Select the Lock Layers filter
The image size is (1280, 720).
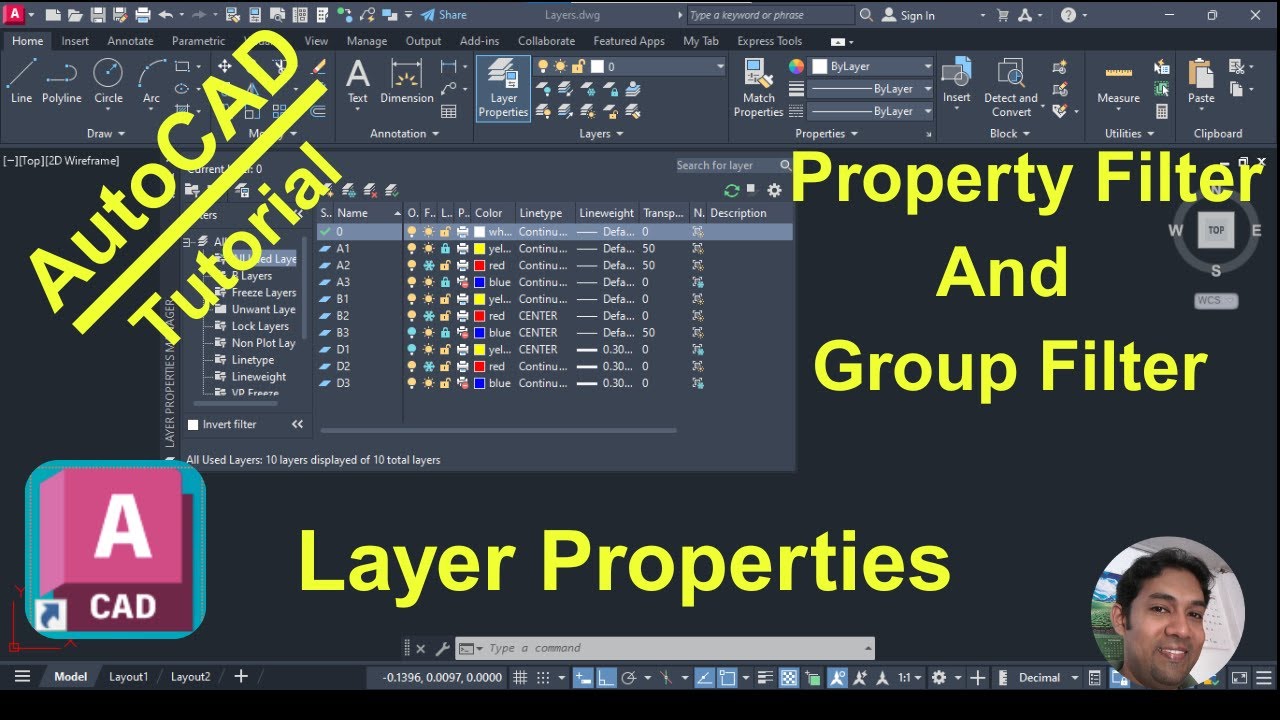[x=260, y=326]
